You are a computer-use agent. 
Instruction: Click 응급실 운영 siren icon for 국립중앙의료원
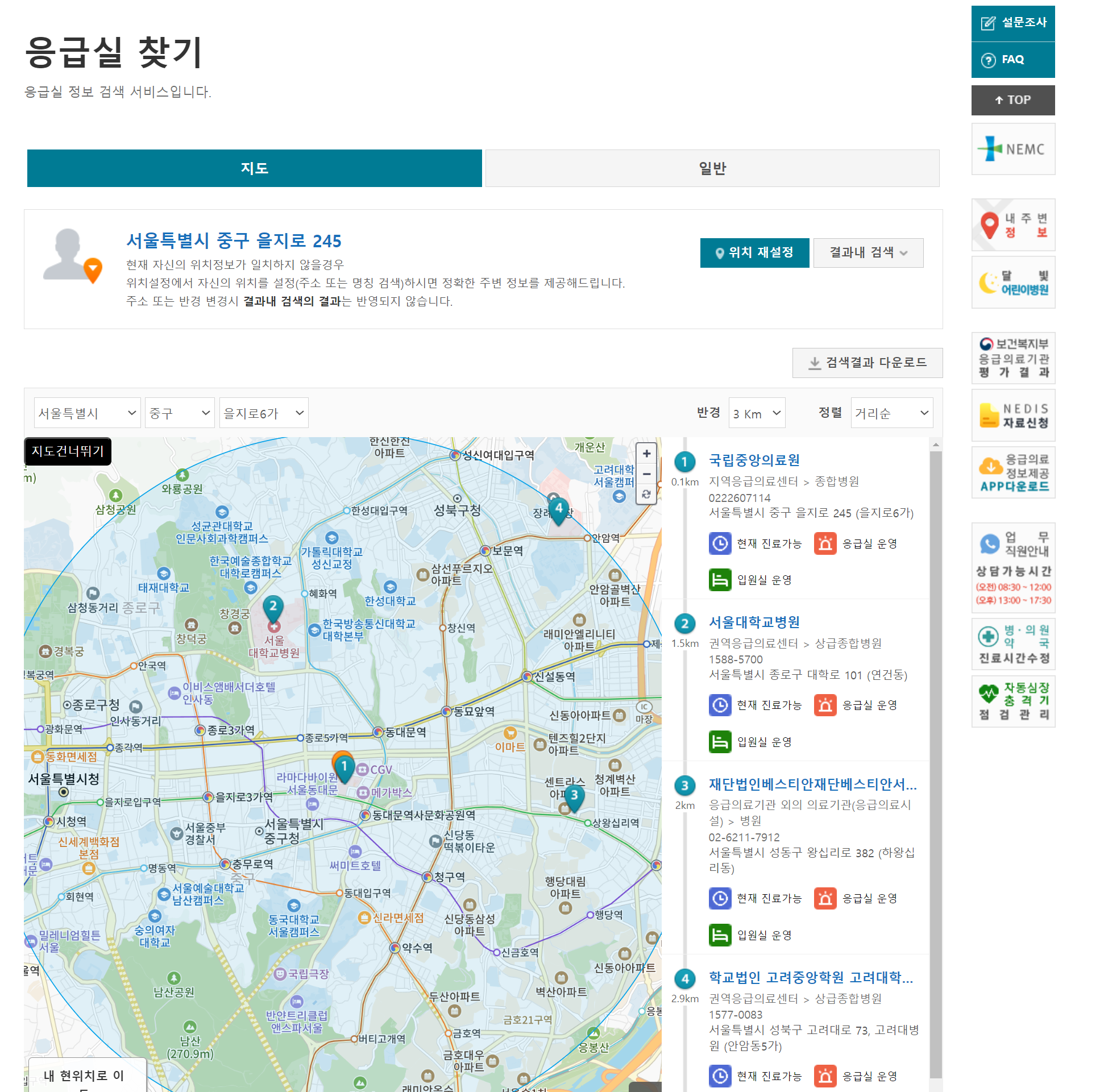tap(825, 543)
